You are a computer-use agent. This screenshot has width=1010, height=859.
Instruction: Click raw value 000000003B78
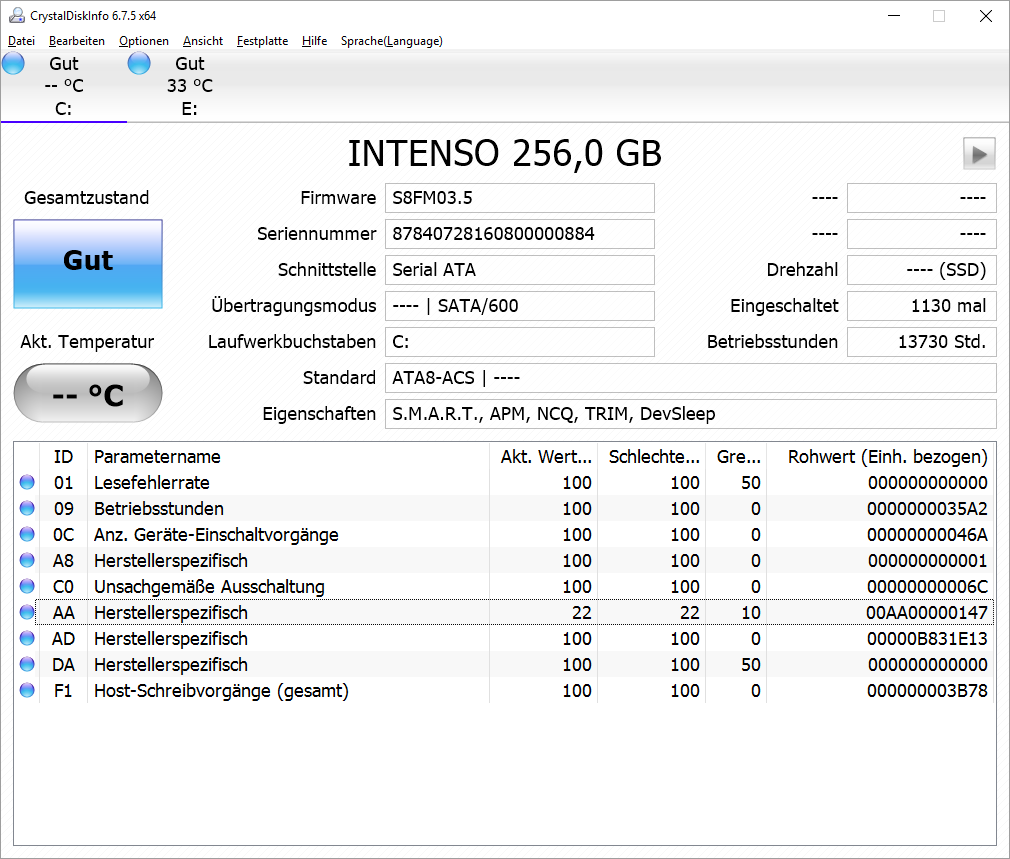pyautogui.click(x=927, y=691)
